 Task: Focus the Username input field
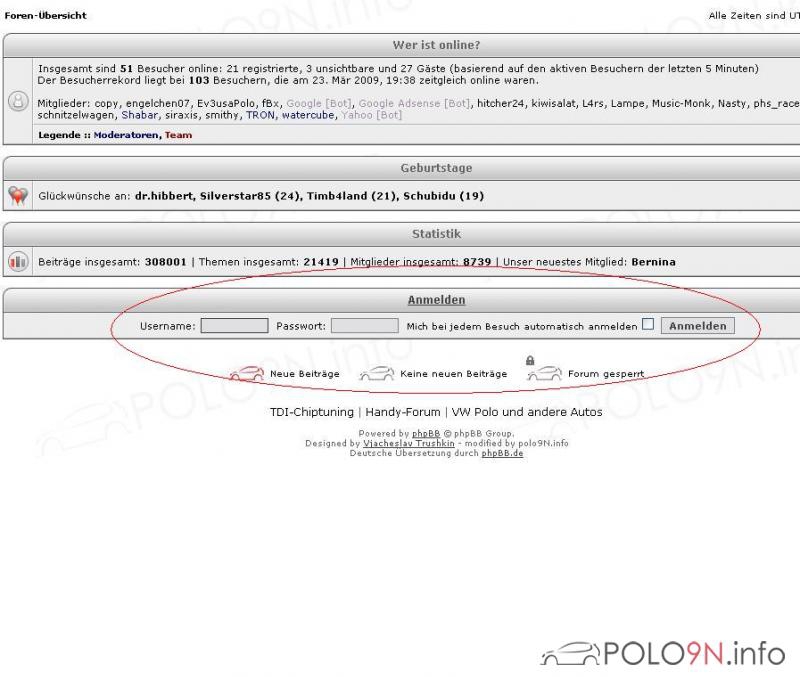[x=234, y=325]
